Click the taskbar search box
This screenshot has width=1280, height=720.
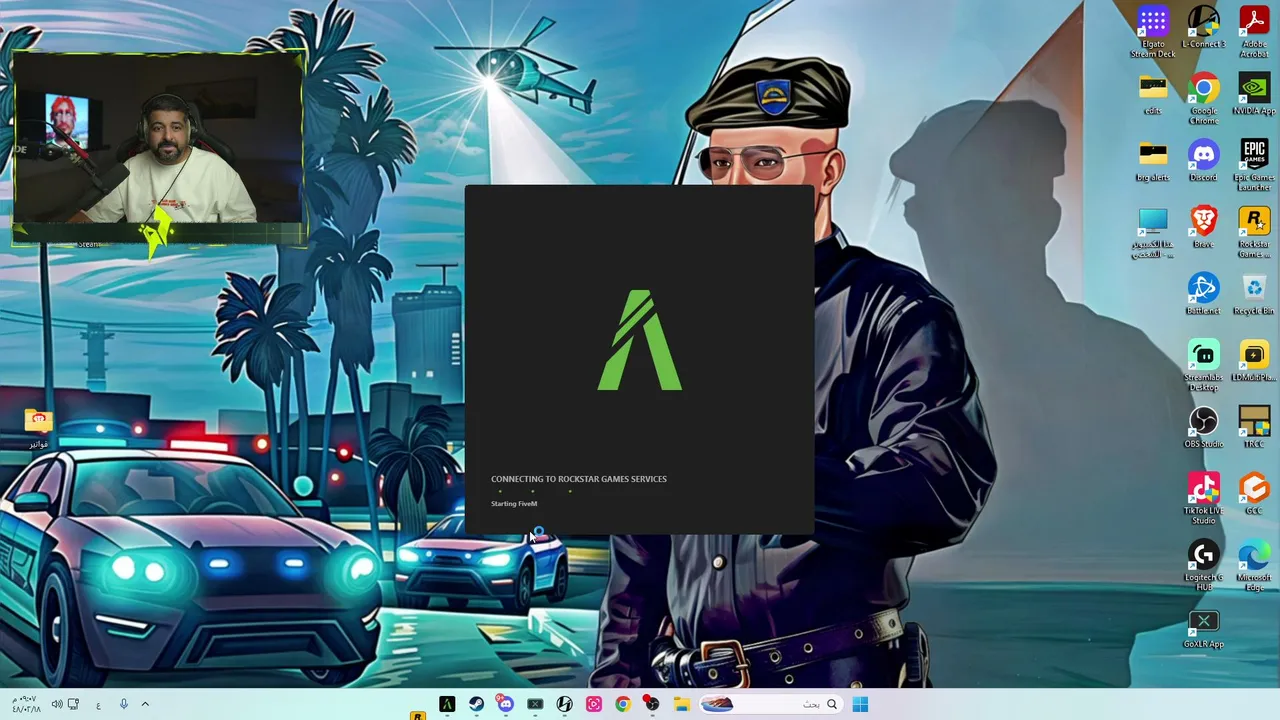pos(770,704)
